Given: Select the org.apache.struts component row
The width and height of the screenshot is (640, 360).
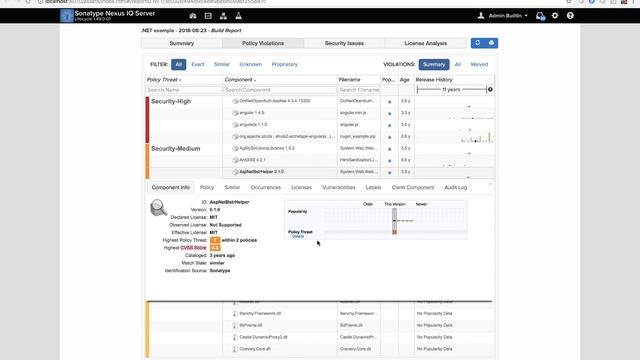Looking at the screenshot, I should pos(320,136).
